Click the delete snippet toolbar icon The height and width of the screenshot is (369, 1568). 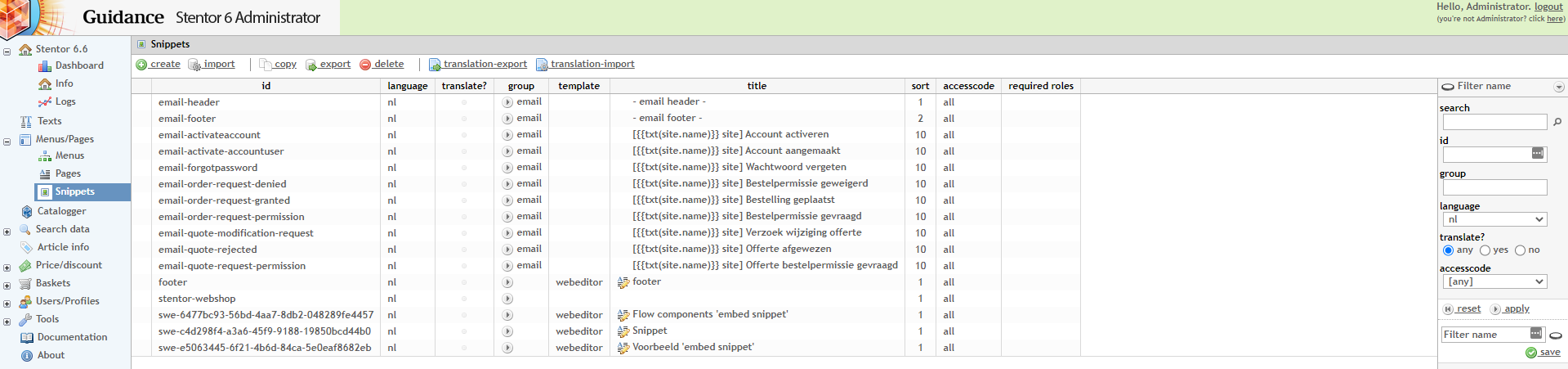point(365,65)
